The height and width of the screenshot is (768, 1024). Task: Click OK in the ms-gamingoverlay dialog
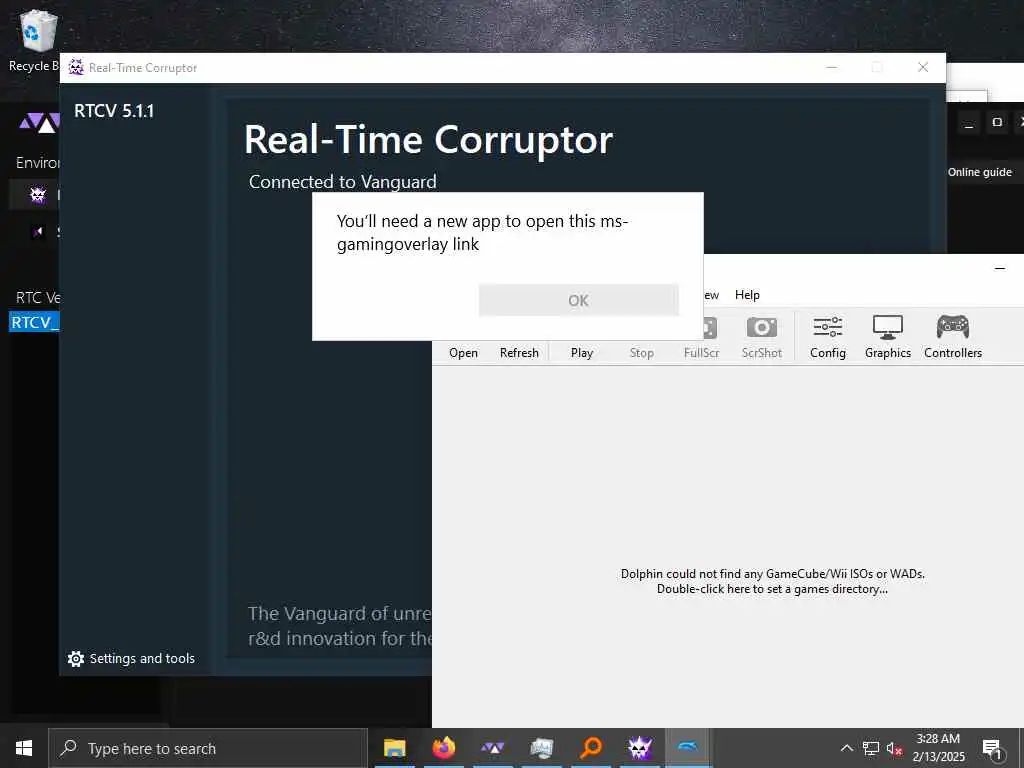point(578,300)
